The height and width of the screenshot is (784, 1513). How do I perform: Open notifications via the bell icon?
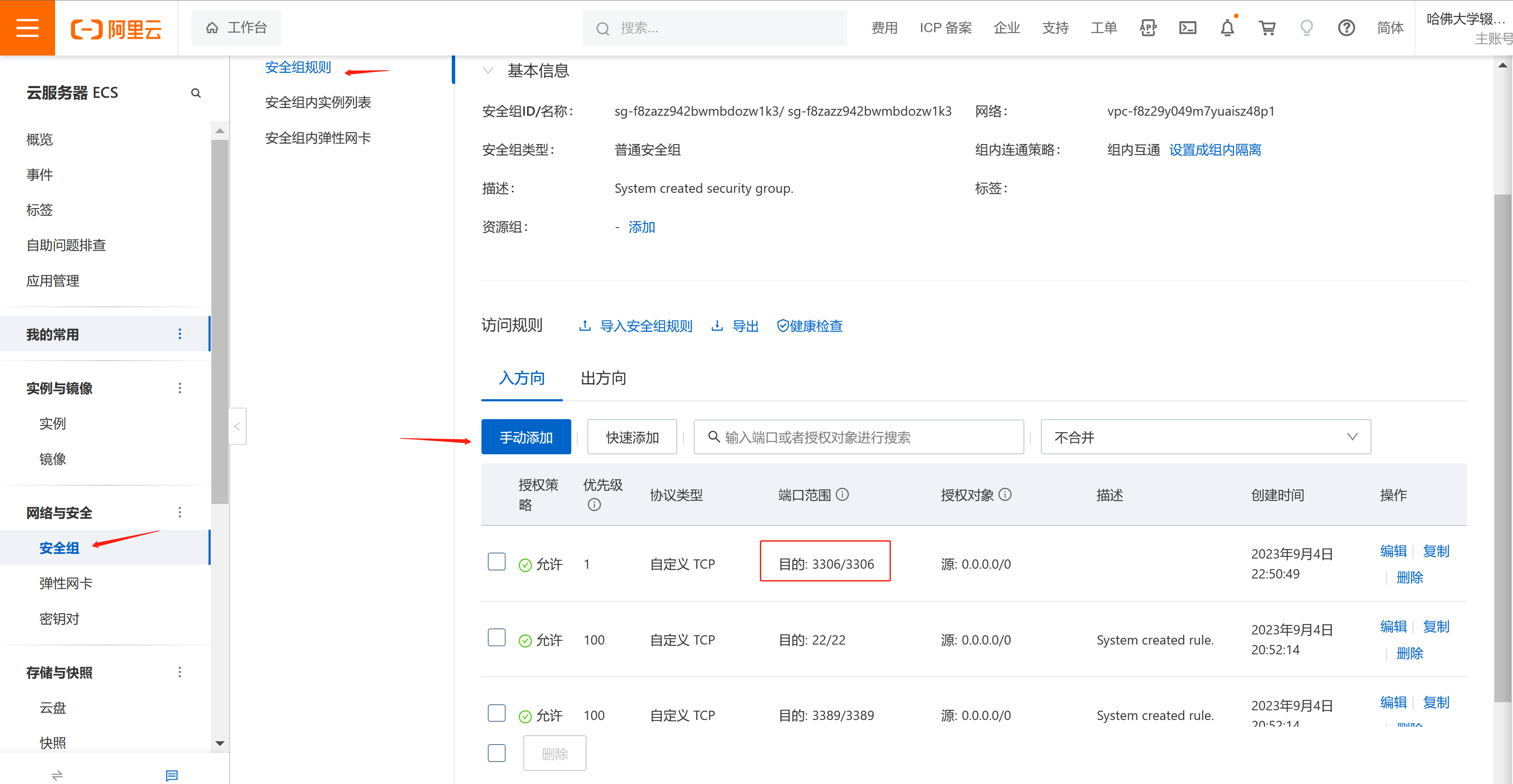pos(1227,28)
